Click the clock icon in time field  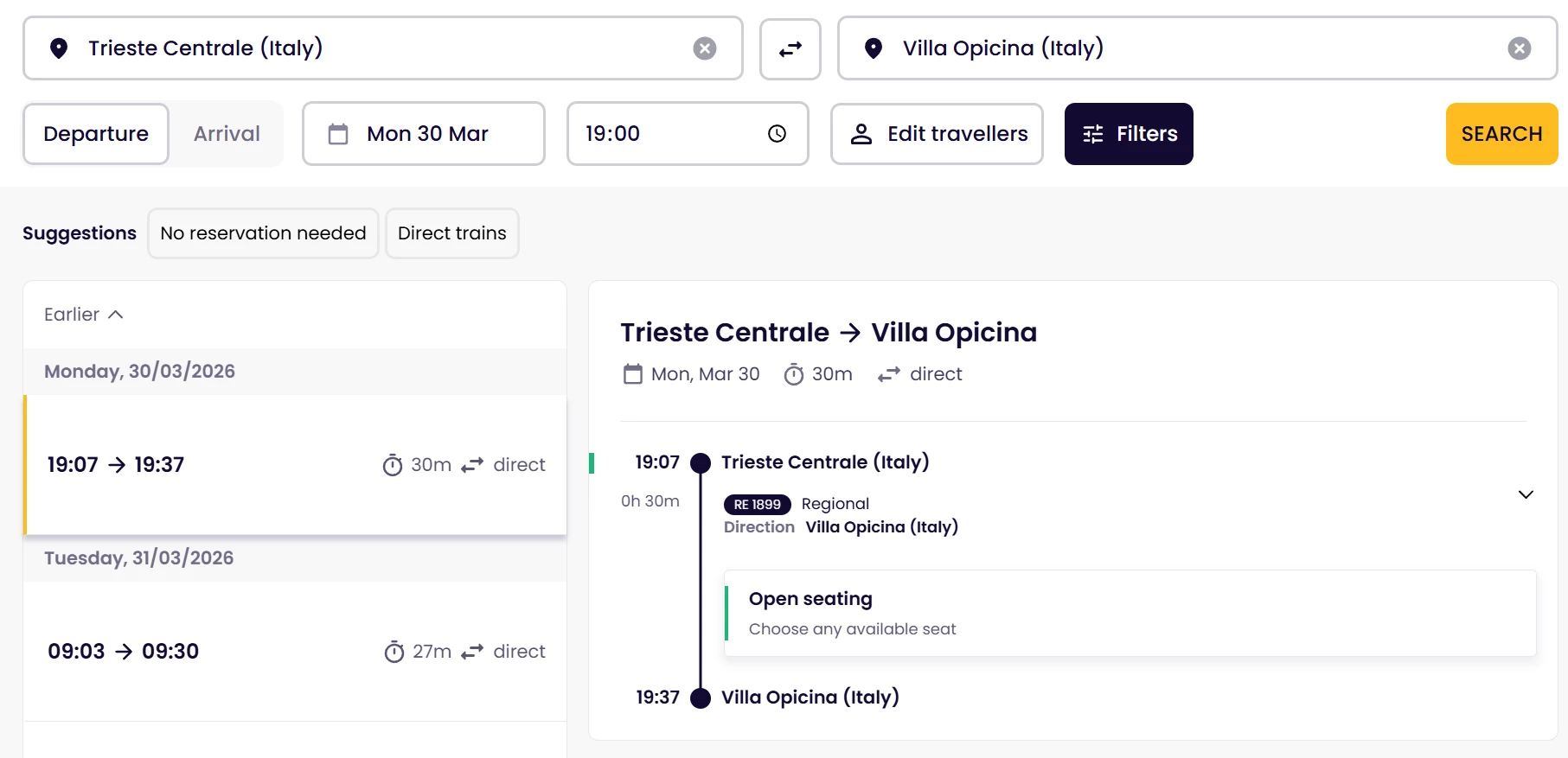(x=777, y=134)
